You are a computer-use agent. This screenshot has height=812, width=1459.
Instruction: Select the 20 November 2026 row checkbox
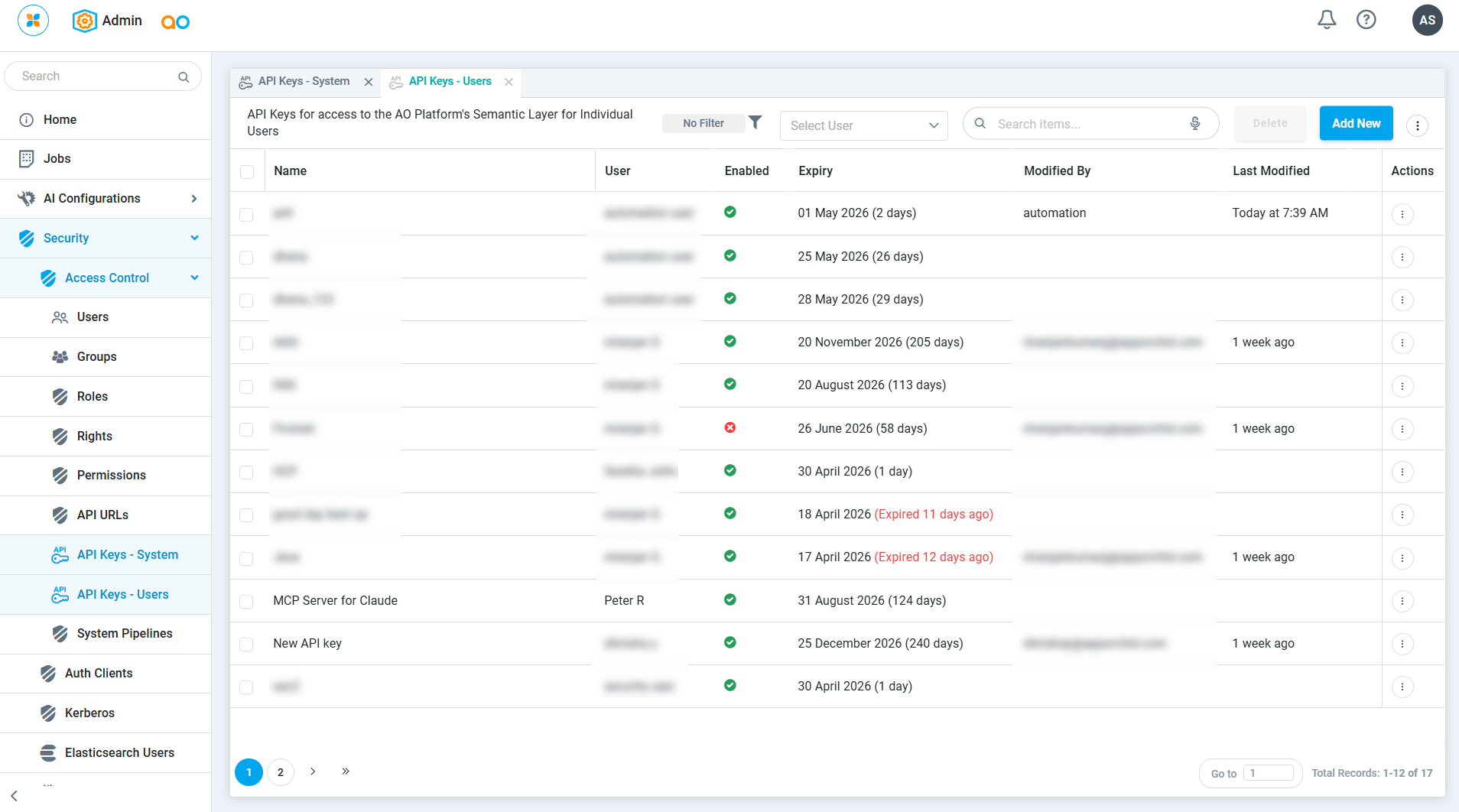coord(246,343)
